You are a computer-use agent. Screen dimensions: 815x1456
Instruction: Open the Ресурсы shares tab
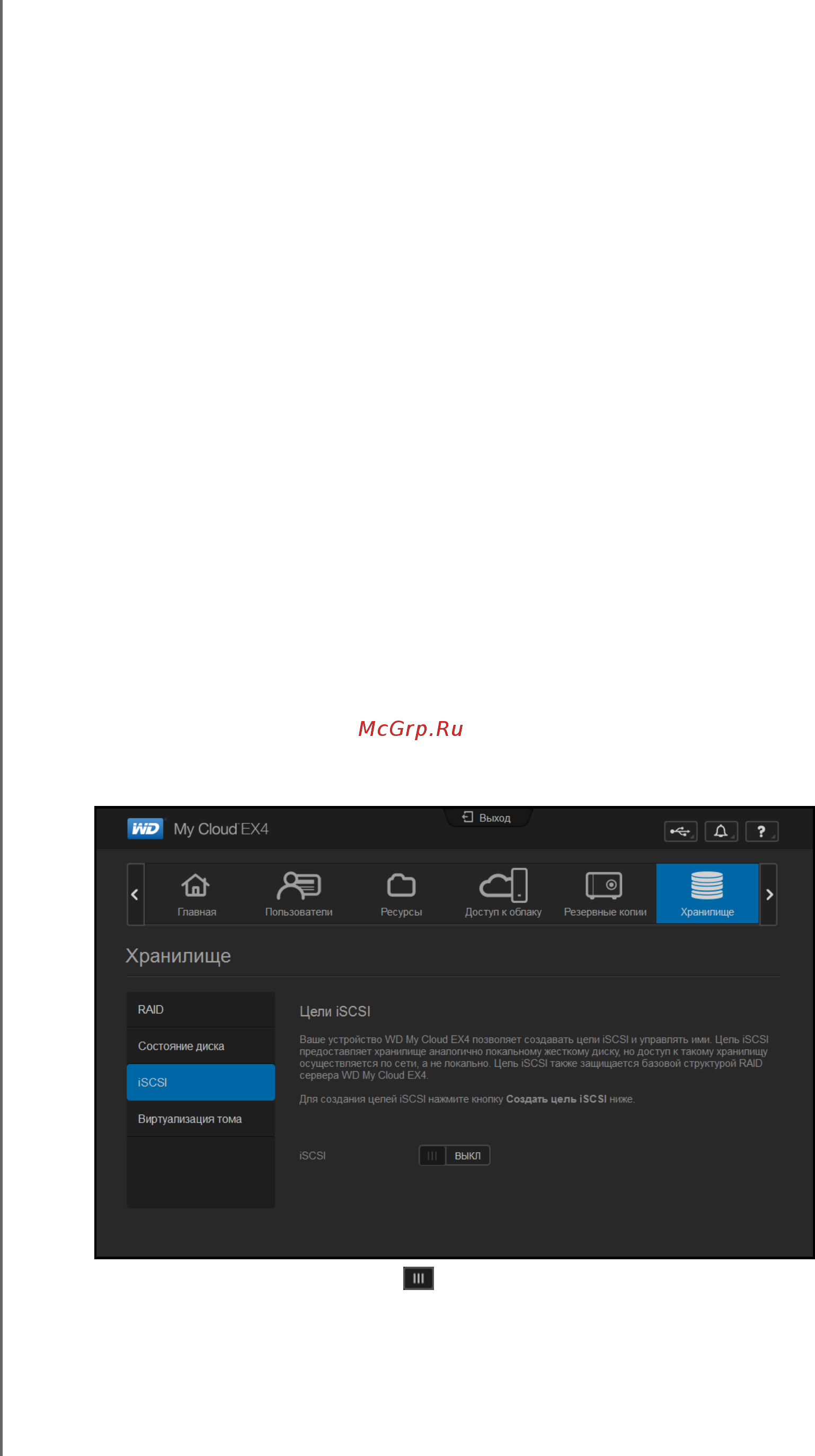[x=401, y=894]
